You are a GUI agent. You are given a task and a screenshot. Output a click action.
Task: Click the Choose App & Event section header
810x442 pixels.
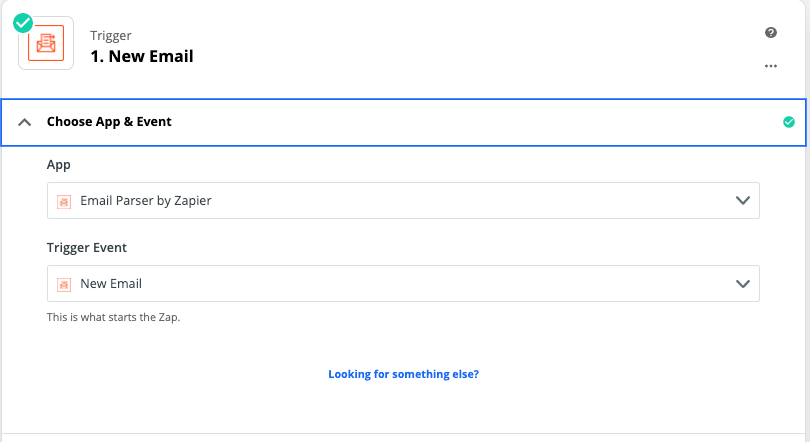[403, 122]
